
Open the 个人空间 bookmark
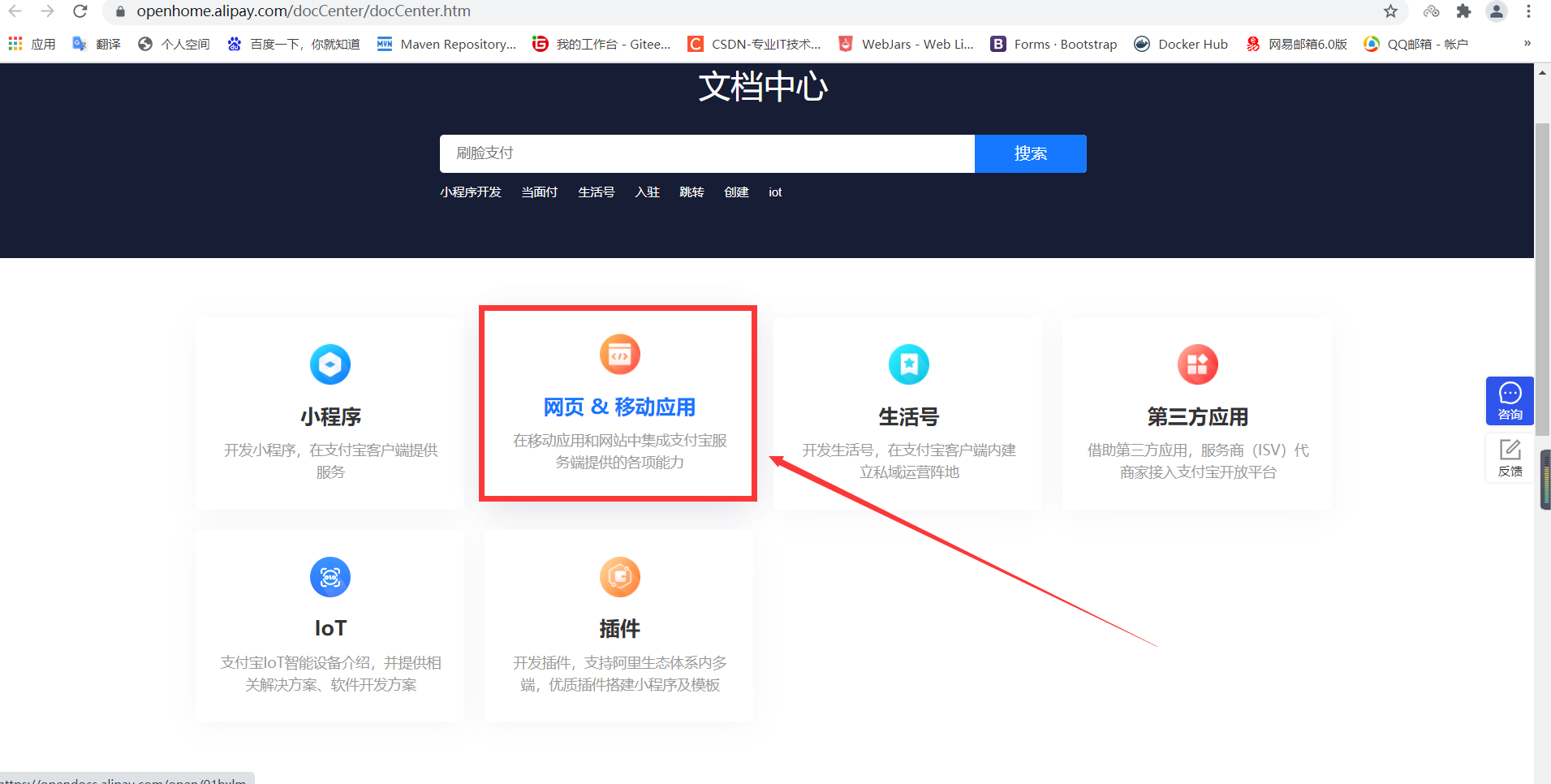pos(174,44)
